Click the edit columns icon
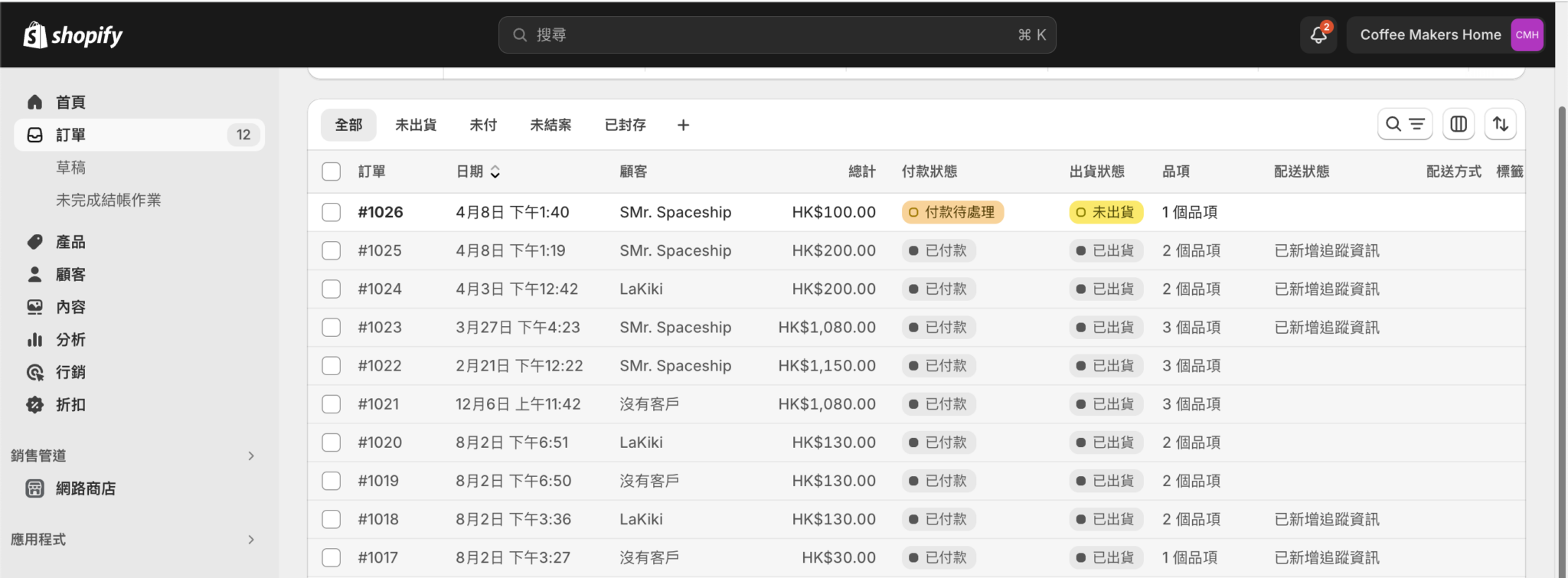 (1459, 124)
